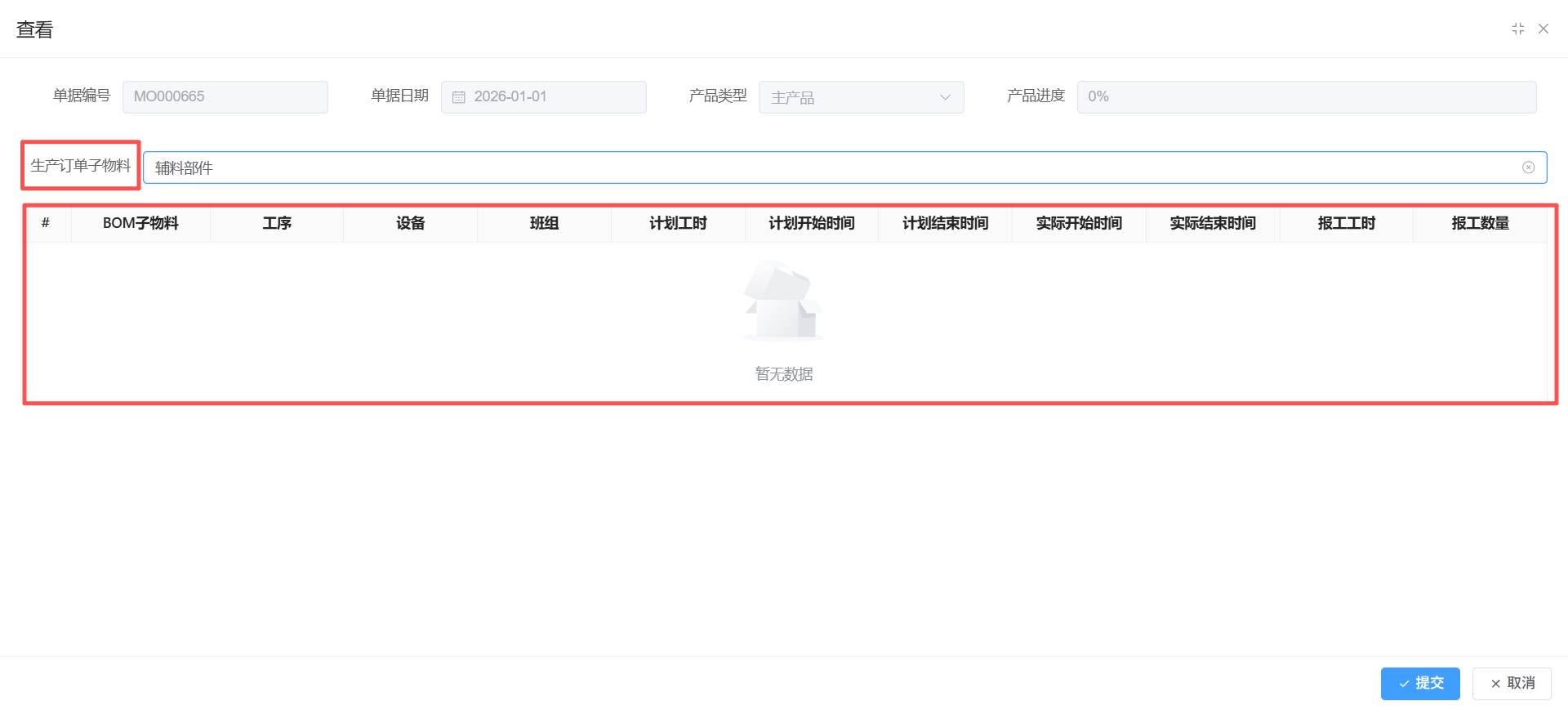Select the 工序 column header
The height and width of the screenshot is (710, 1568).
[x=277, y=224]
